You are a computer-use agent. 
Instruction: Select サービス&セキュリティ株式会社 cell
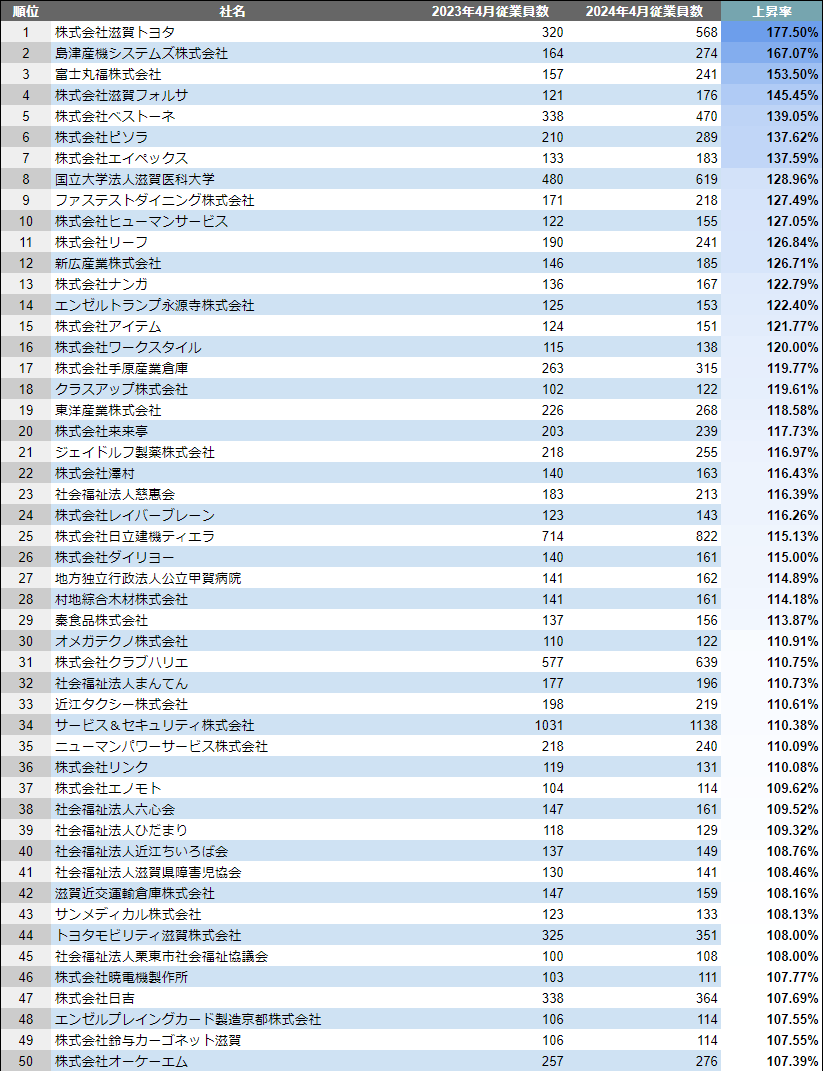233,725
